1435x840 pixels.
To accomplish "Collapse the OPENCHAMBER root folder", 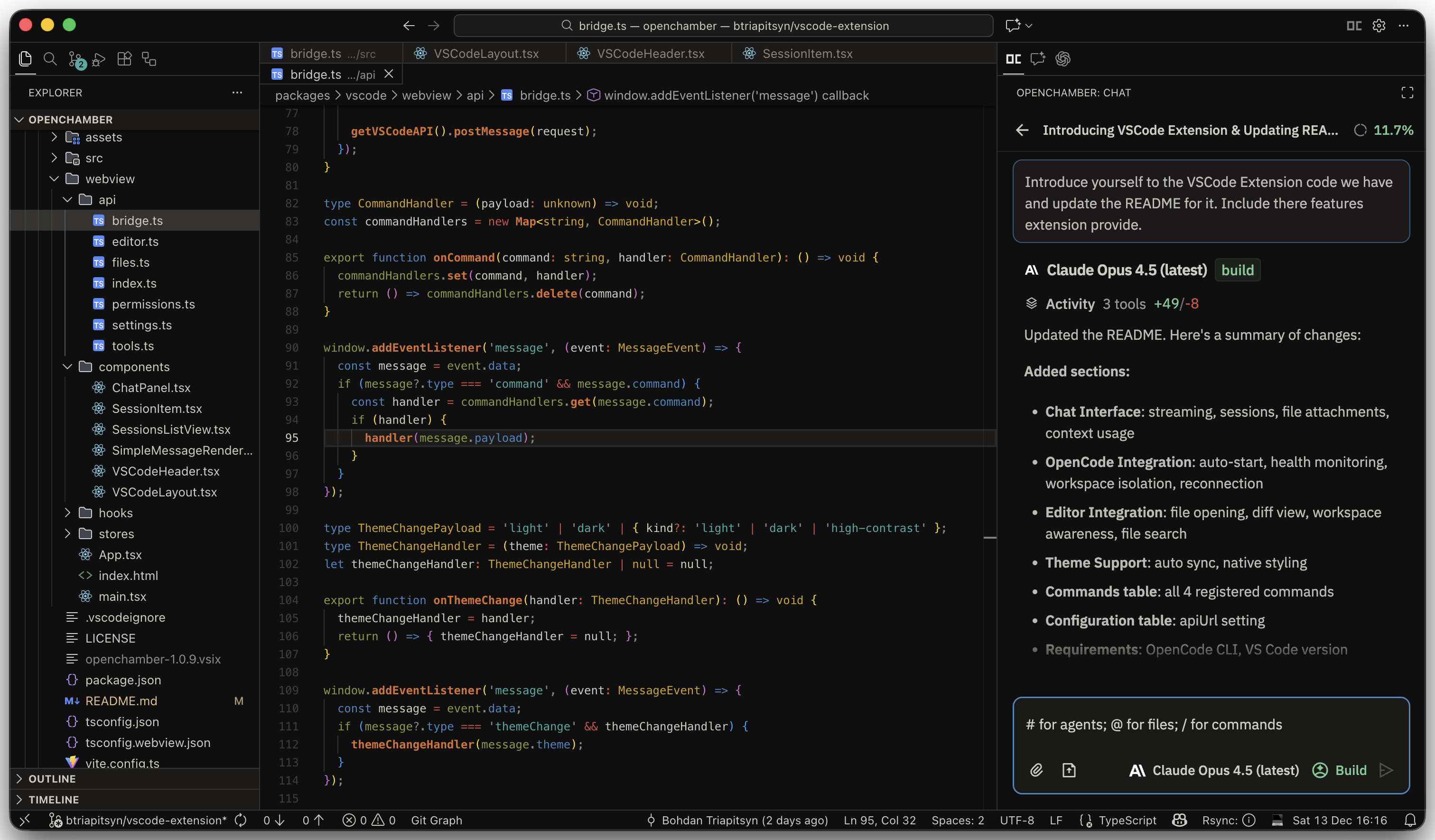I will pos(19,120).
